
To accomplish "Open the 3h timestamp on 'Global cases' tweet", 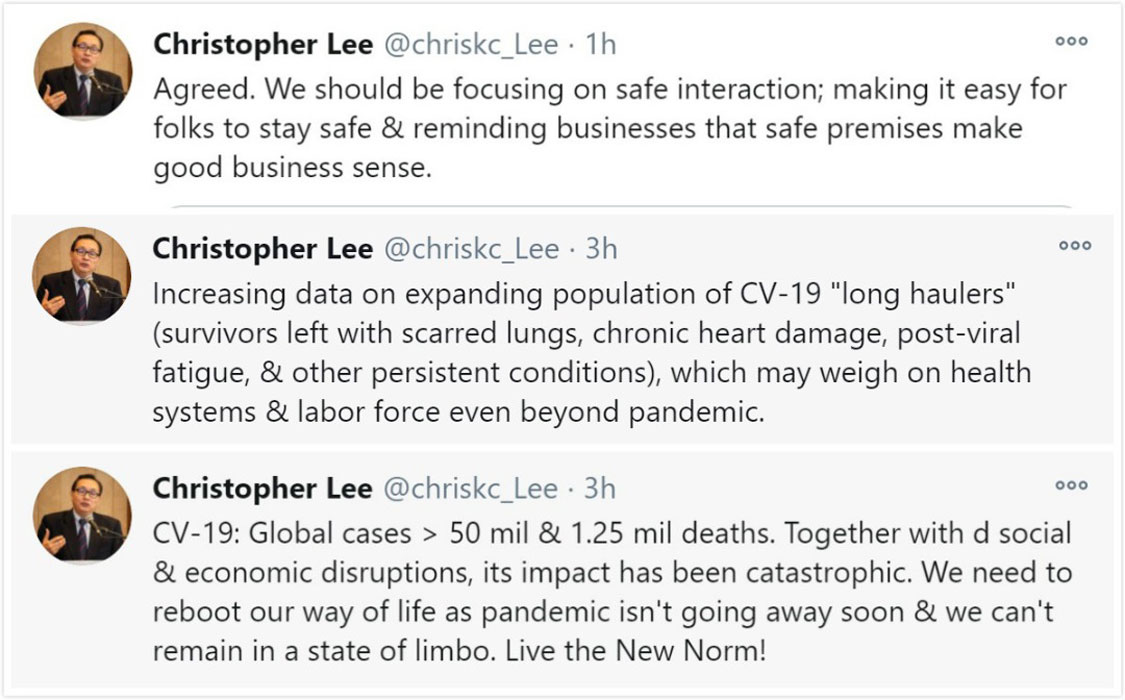I will pyautogui.click(x=600, y=488).
